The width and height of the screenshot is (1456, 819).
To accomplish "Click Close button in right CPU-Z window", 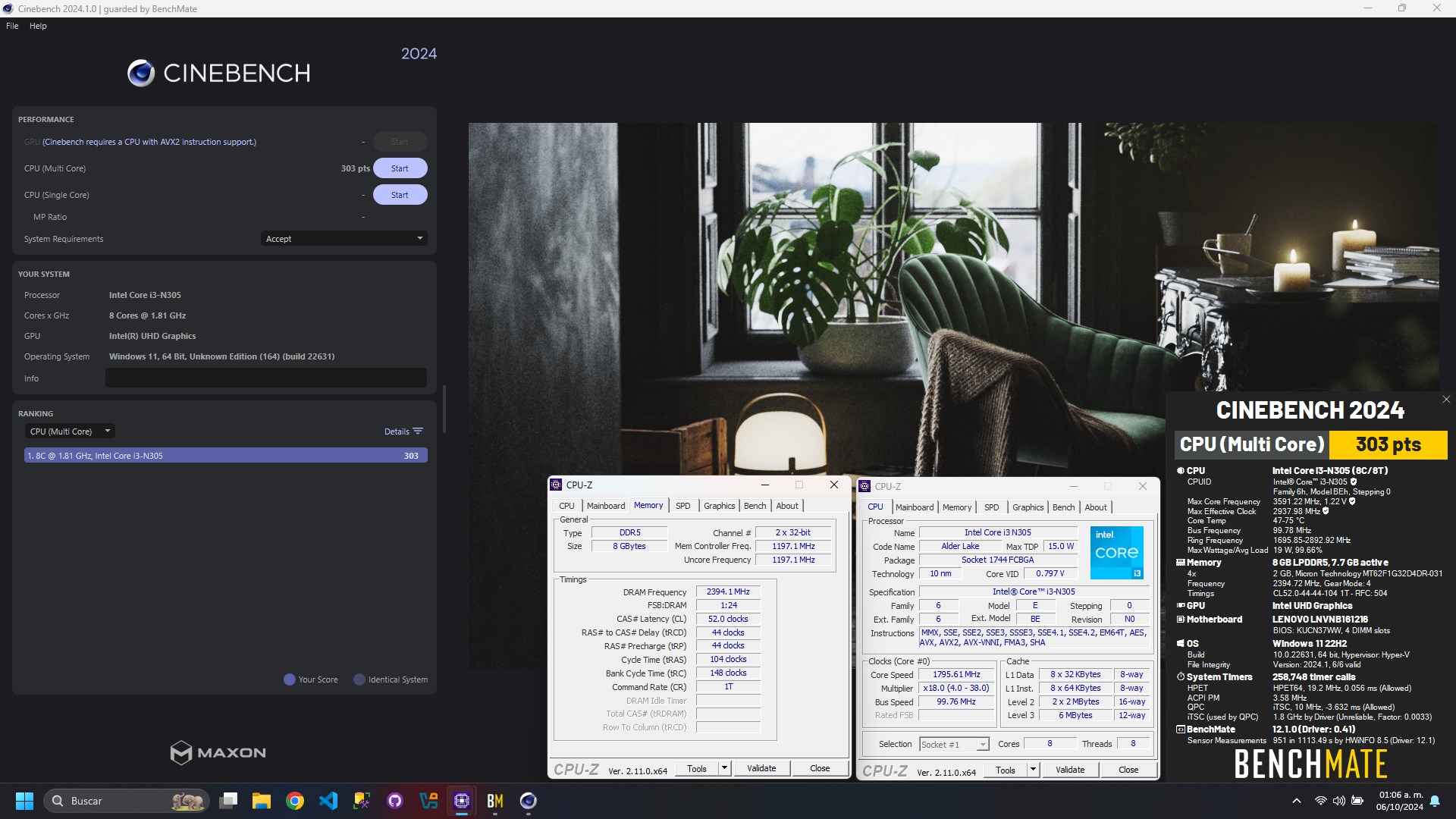I will pos(1128,770).
